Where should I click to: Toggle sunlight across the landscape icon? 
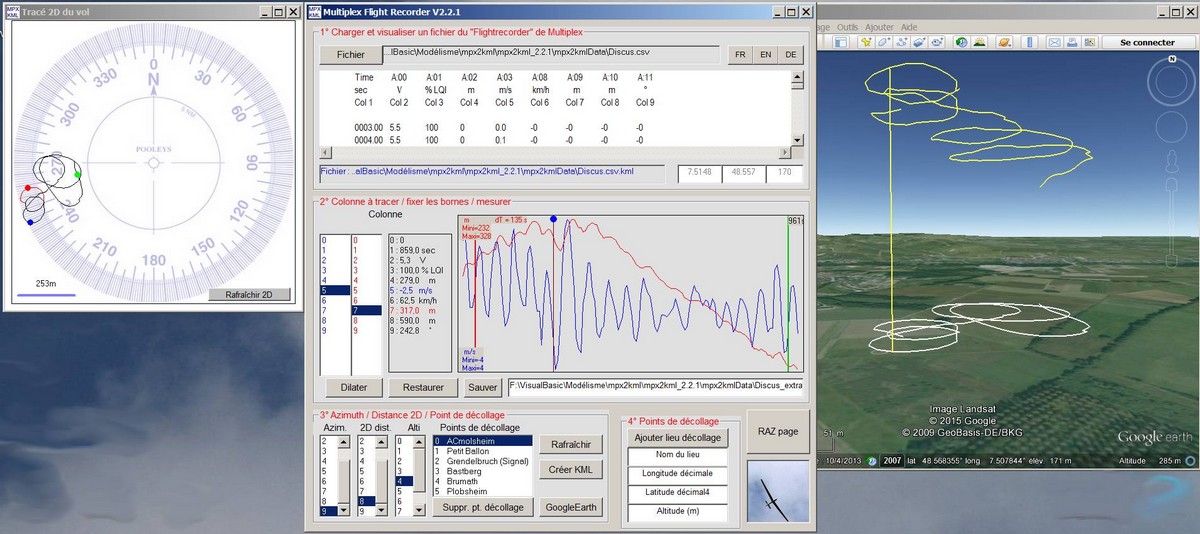pos(979,42)
